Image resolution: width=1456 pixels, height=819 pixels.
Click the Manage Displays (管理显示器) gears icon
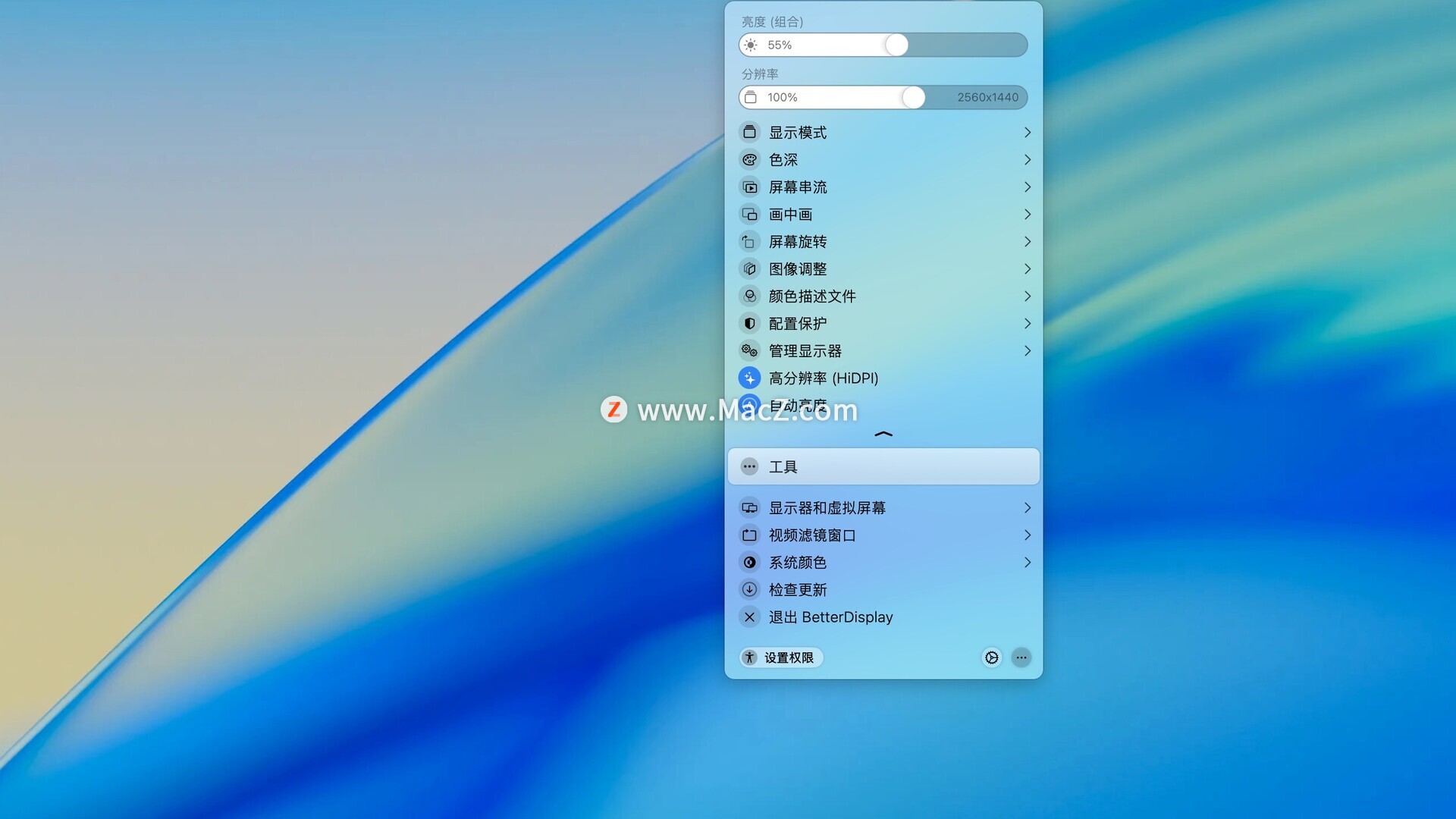749,350
